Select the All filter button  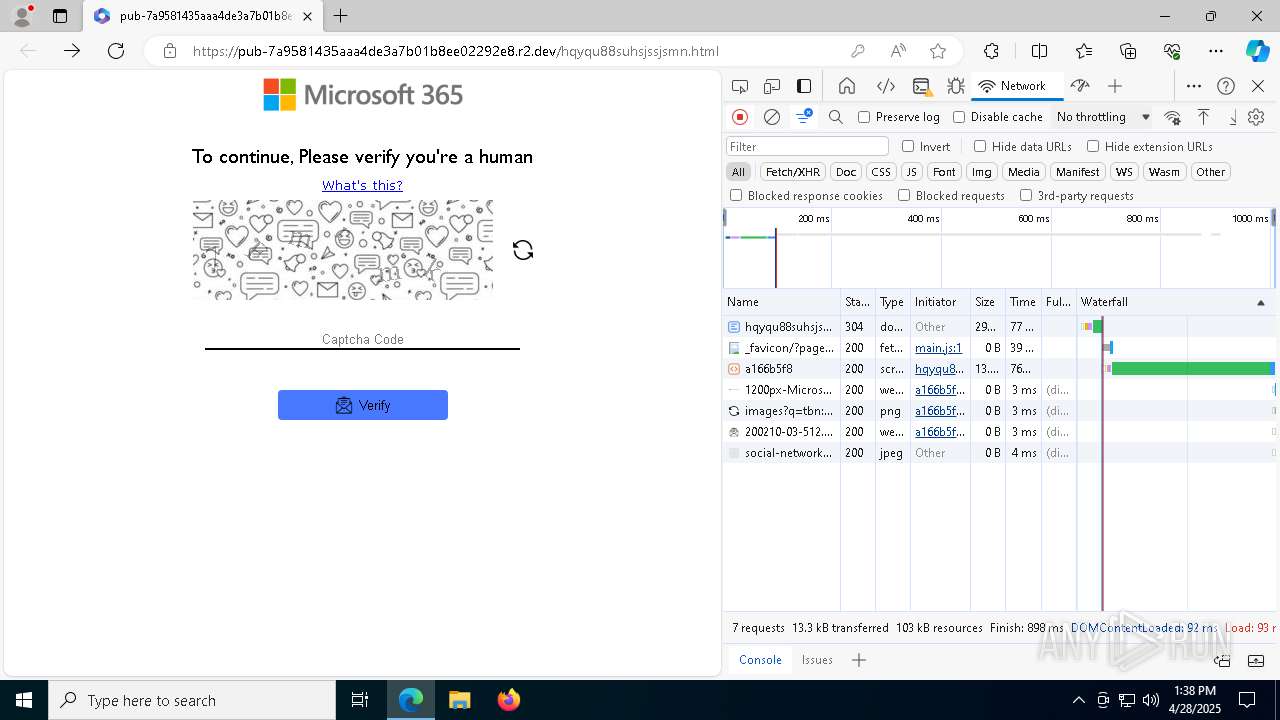pos(738,172)
